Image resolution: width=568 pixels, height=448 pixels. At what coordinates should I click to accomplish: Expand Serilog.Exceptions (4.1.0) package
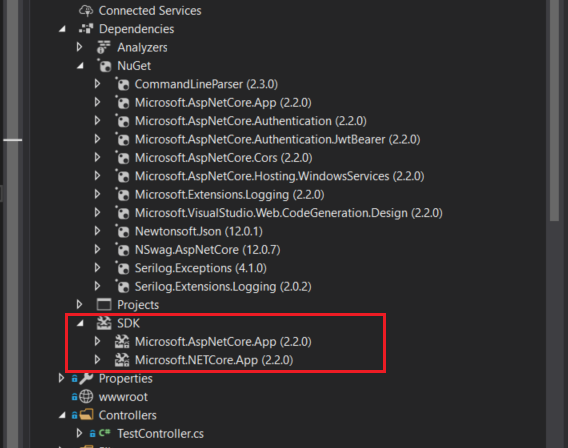click(97, 268)
